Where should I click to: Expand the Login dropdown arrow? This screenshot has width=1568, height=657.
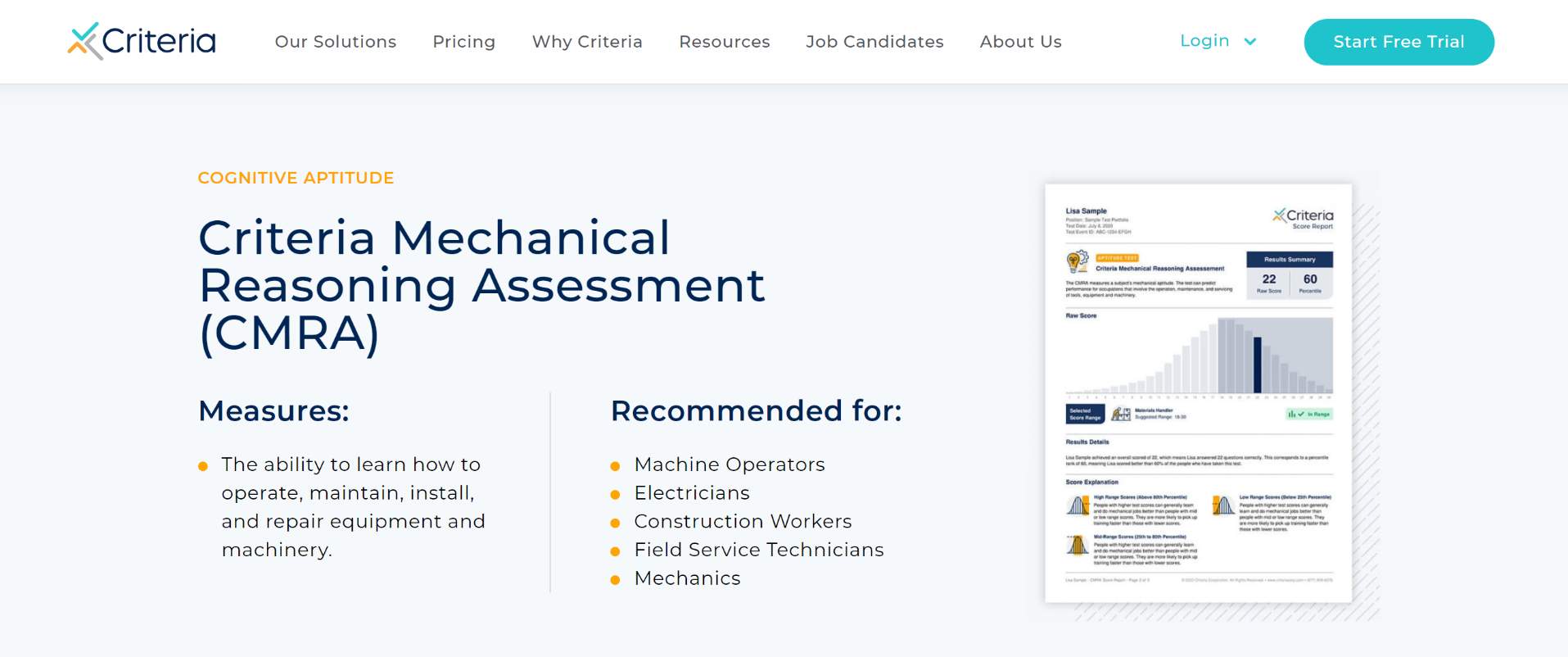(x=1250, y=42)
